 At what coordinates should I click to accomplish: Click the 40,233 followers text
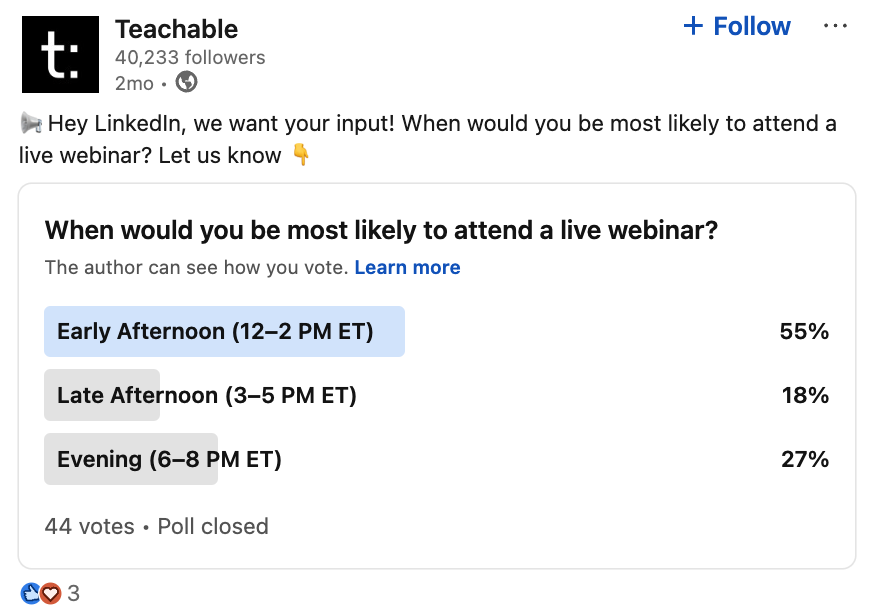190,57
